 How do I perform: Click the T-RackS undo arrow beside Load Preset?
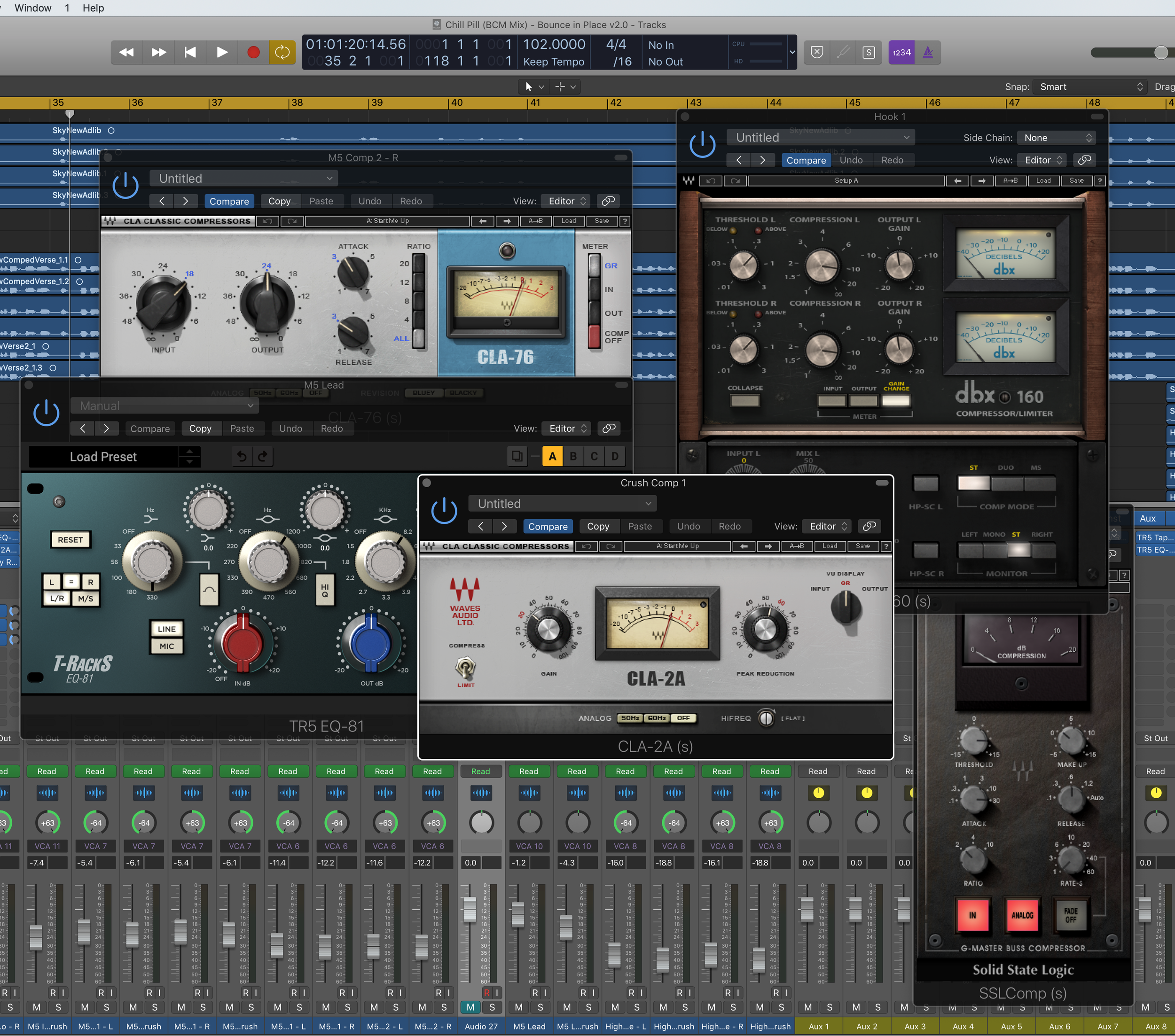pos(242,457)
